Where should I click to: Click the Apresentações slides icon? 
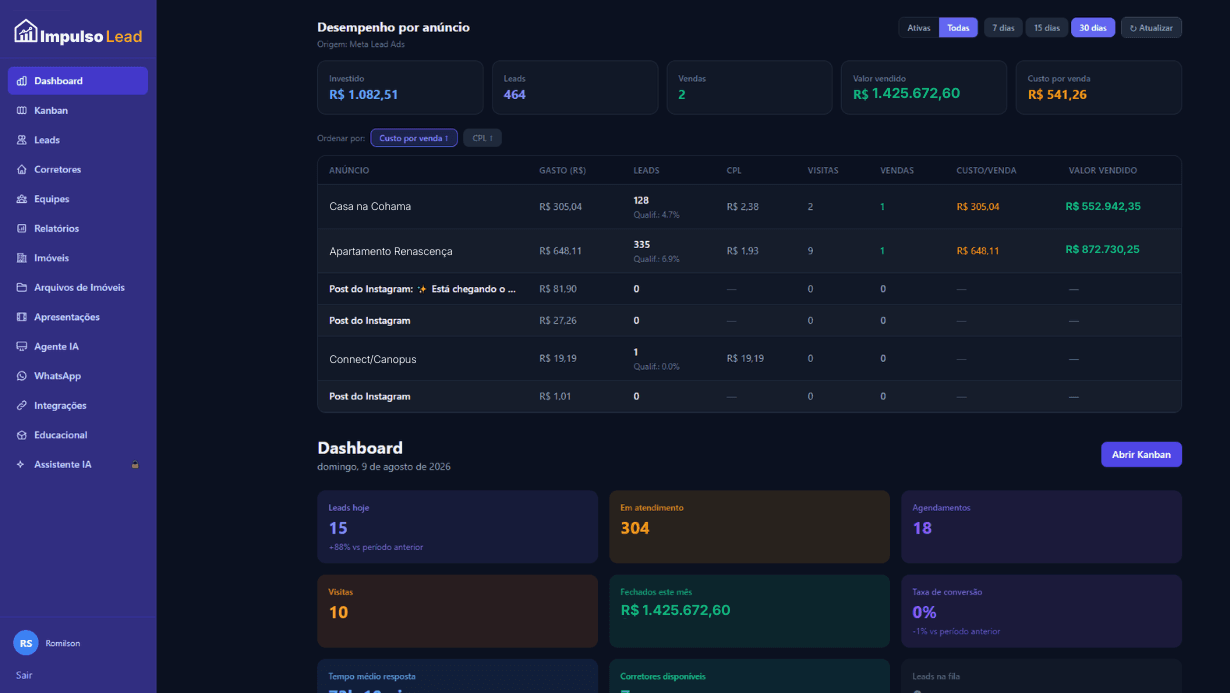click(x=22, y=317)
